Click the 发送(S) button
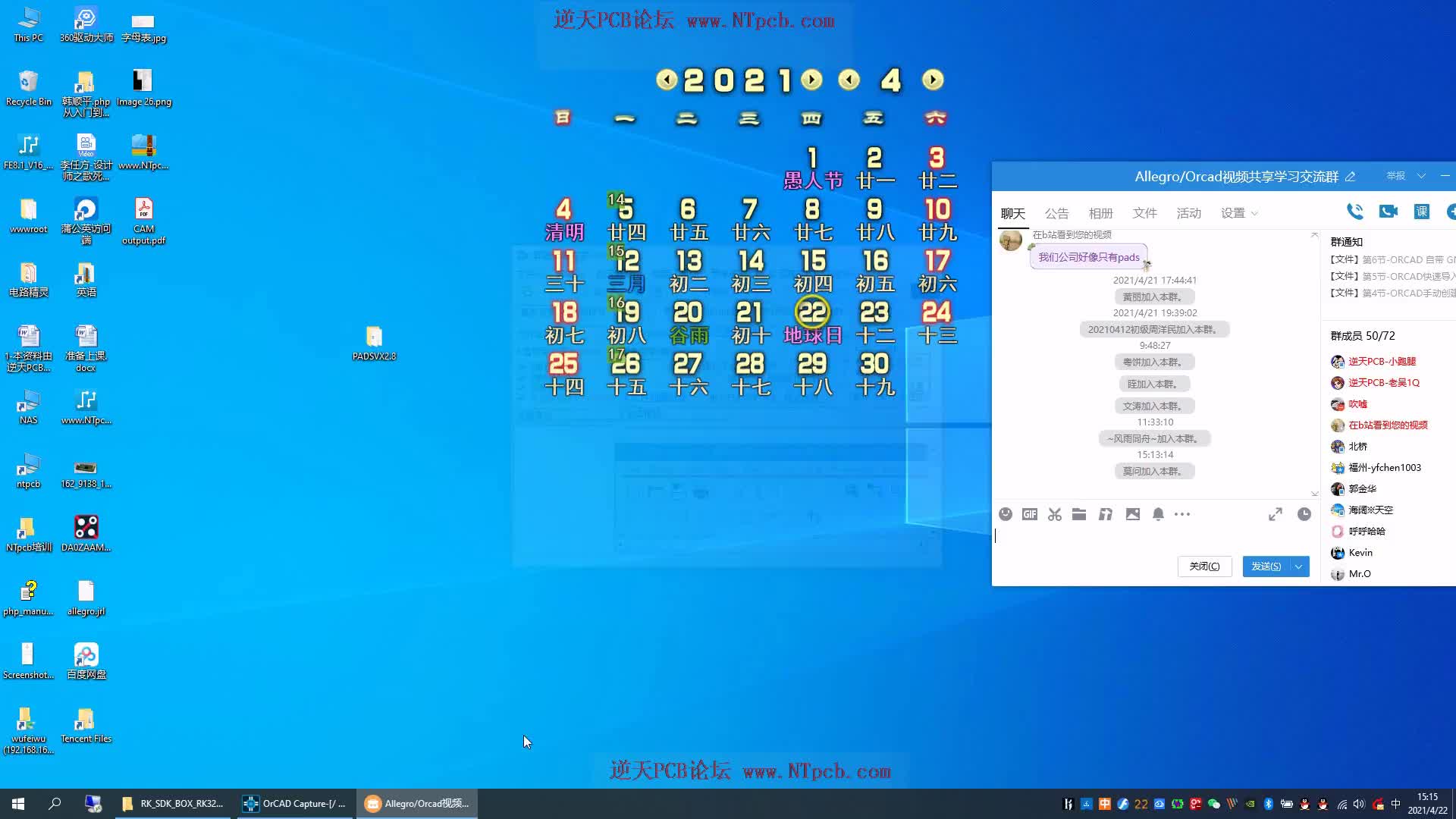The image size is (1456, 819). (x=1266, y=566)
